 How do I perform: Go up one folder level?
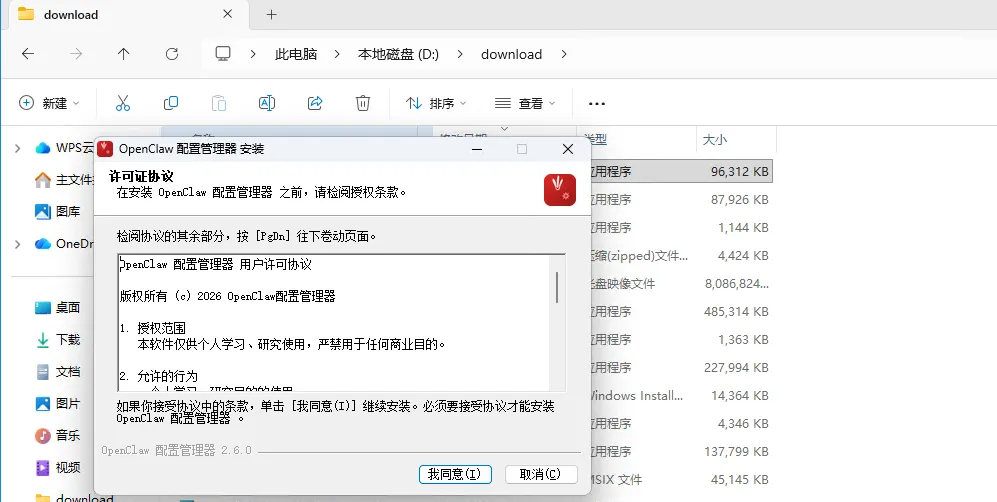[123, 54]
